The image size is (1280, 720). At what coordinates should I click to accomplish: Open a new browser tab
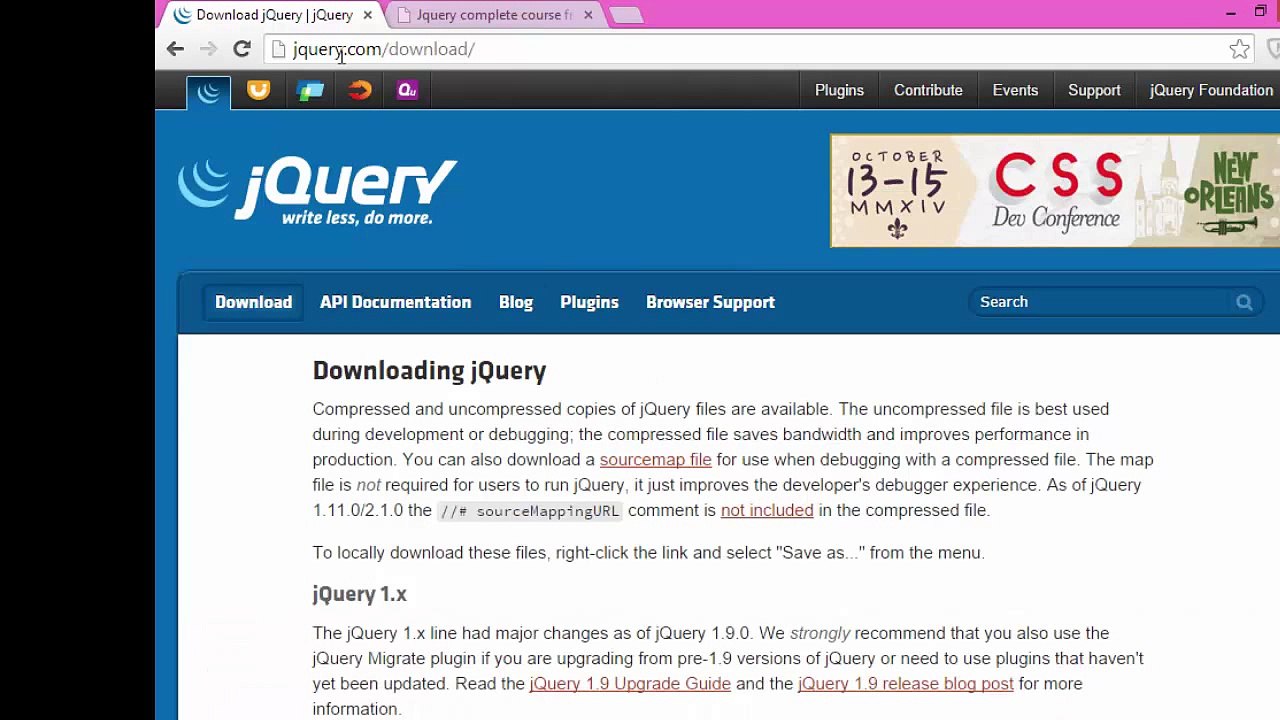pos(626,15)
